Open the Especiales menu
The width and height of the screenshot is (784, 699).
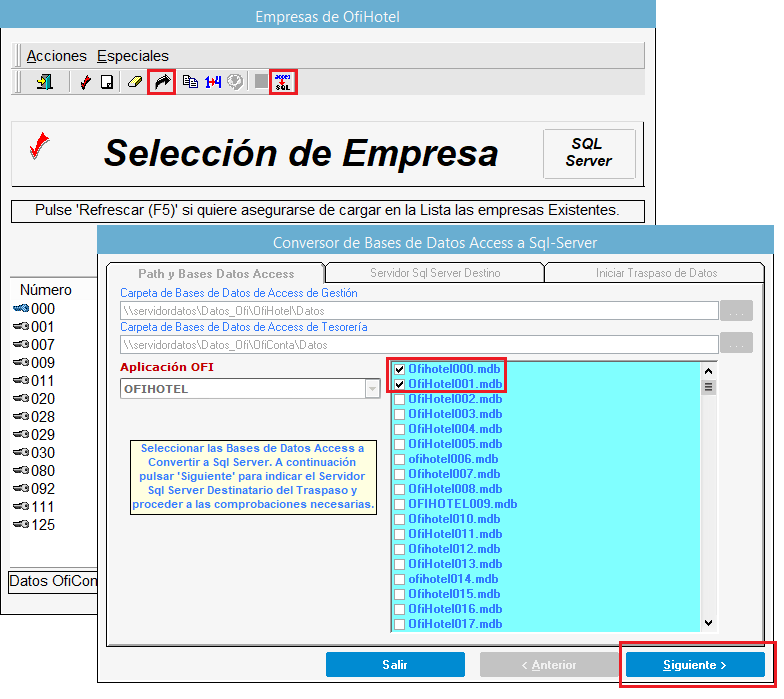[132, 56]
